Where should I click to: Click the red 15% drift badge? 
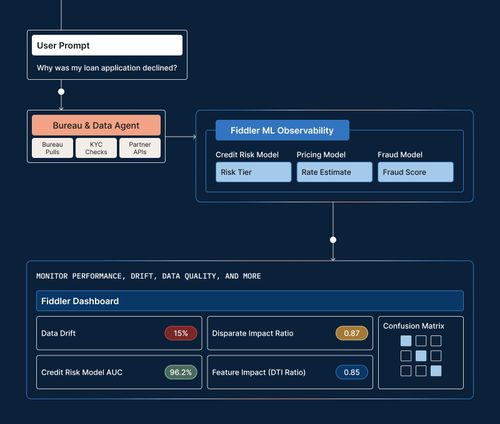(x=181, y=333)
